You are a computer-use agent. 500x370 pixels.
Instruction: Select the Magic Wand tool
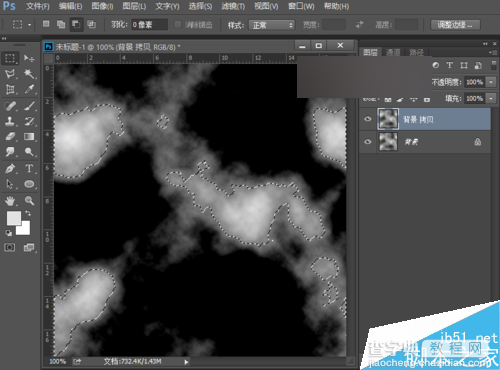pos(29,73)
